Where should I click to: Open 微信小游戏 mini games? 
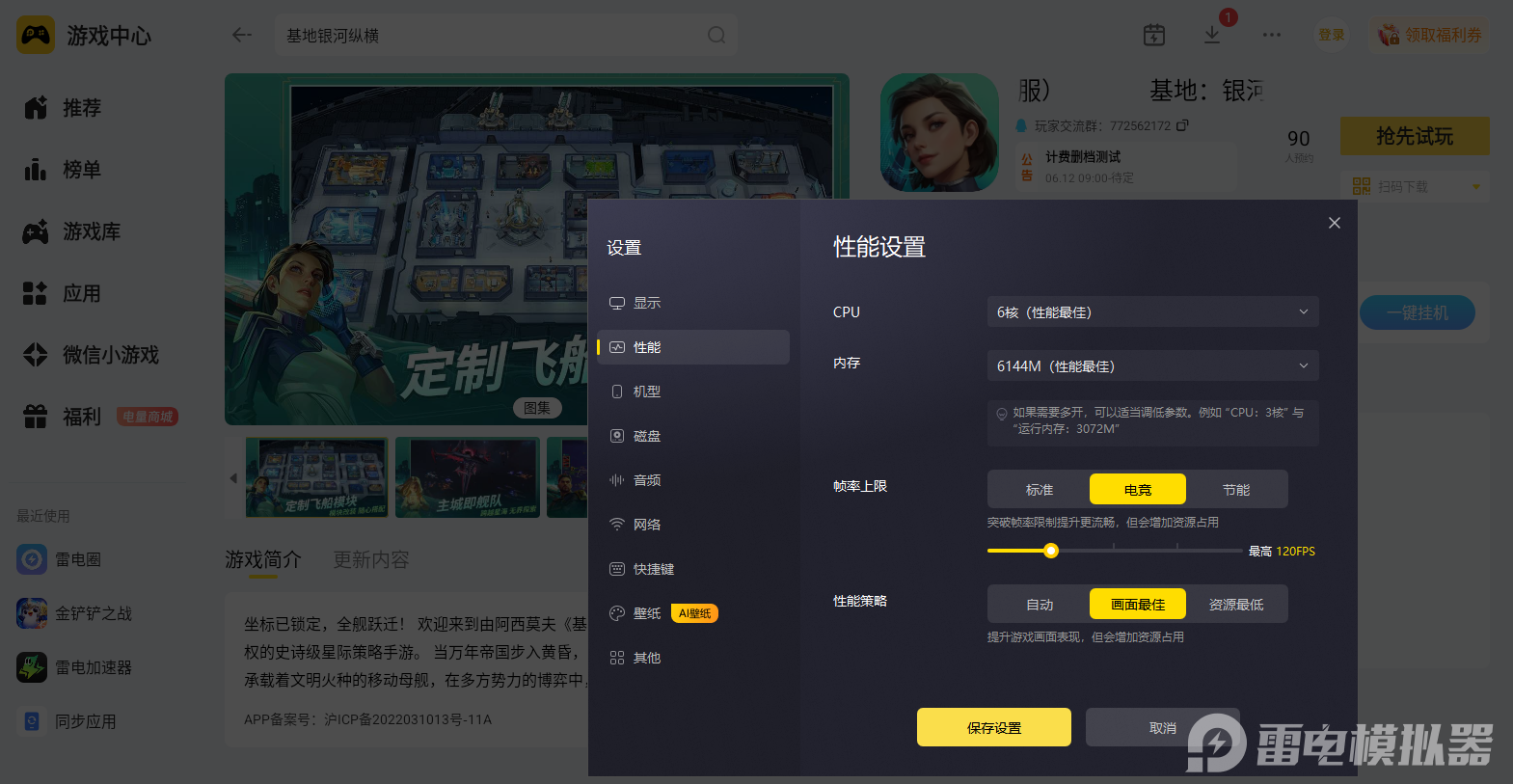click(92, 355)
